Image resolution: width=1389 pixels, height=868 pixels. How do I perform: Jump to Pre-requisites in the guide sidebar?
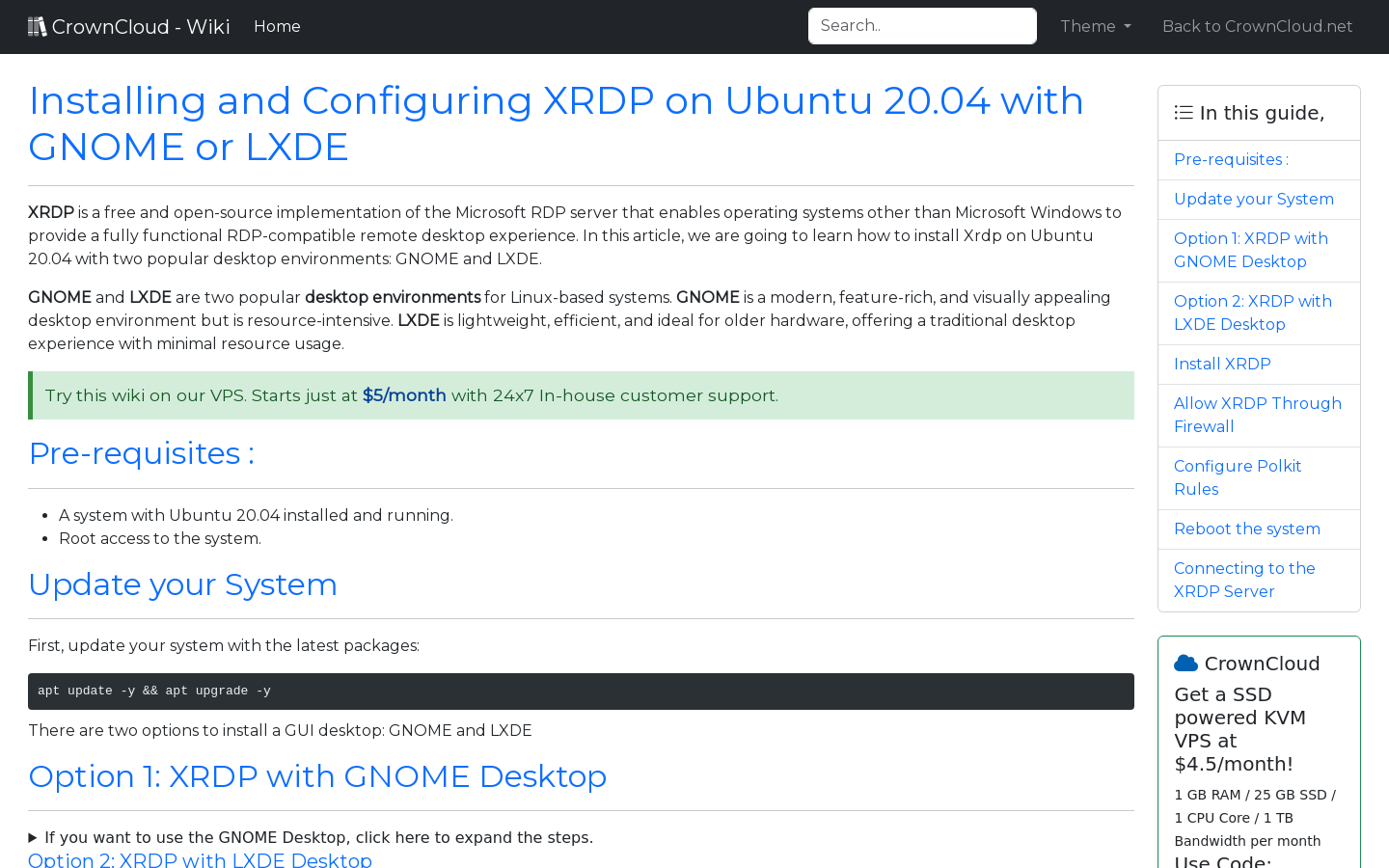tap(1231, 160)
